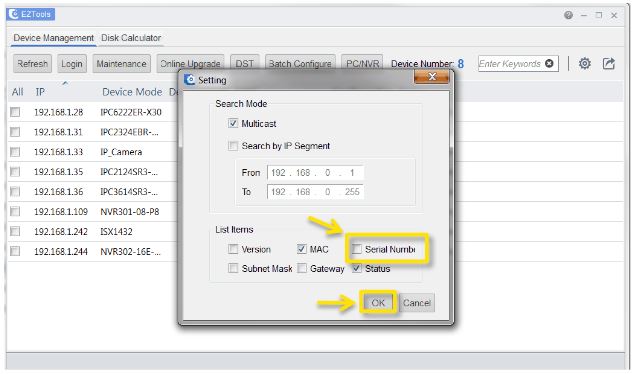The image size is (634, 374).
Task: Close the Setting dialog with X
Action: (x=431, y=76)
